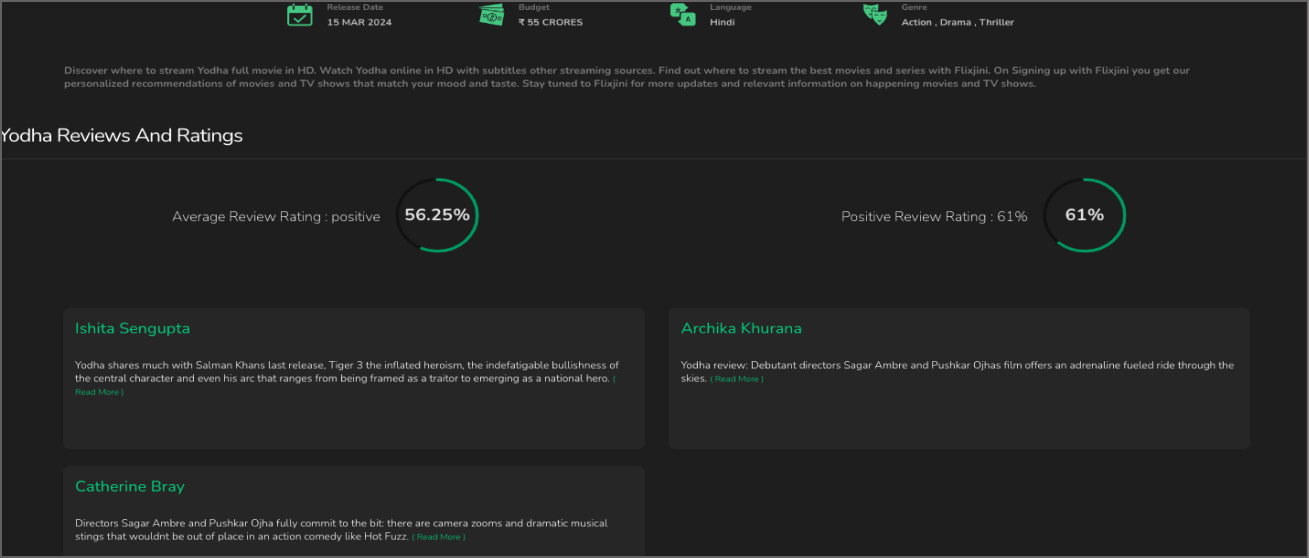Click the ₹ 55 CRORES budget value
The image size is (1309, 558).
point(550,22)
